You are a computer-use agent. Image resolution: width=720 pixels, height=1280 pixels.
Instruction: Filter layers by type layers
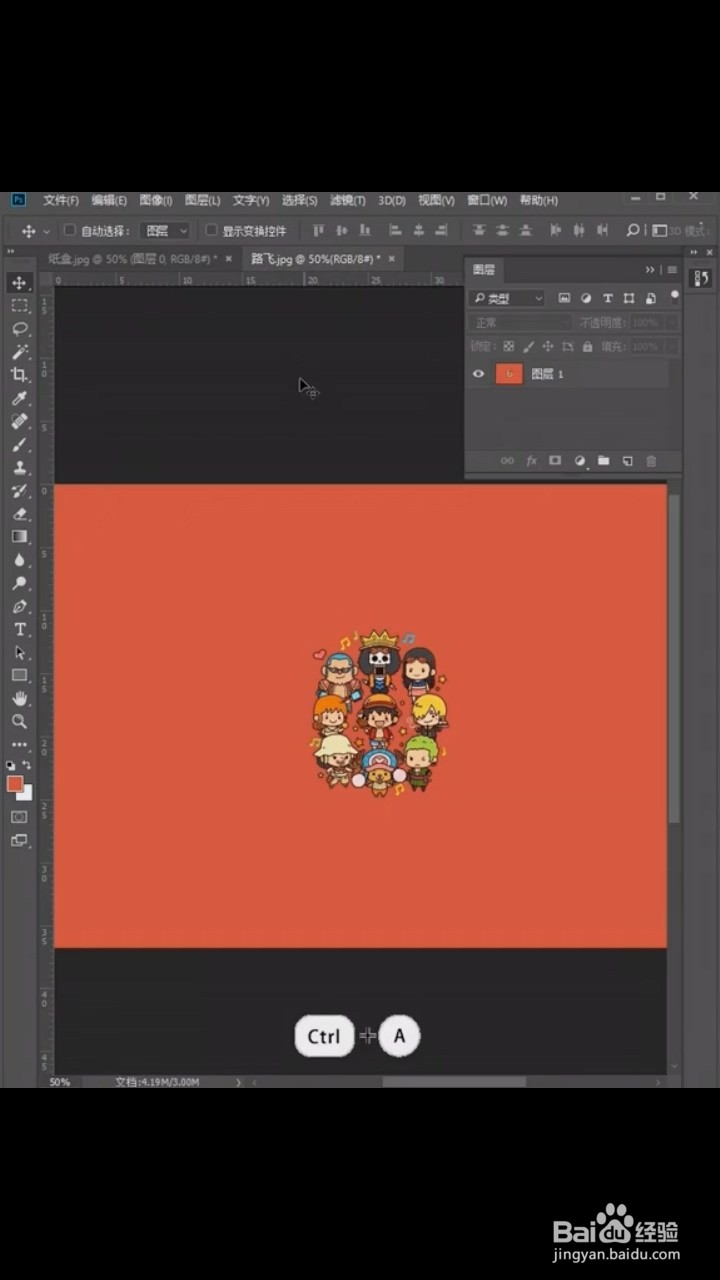[x=607, y=298]
